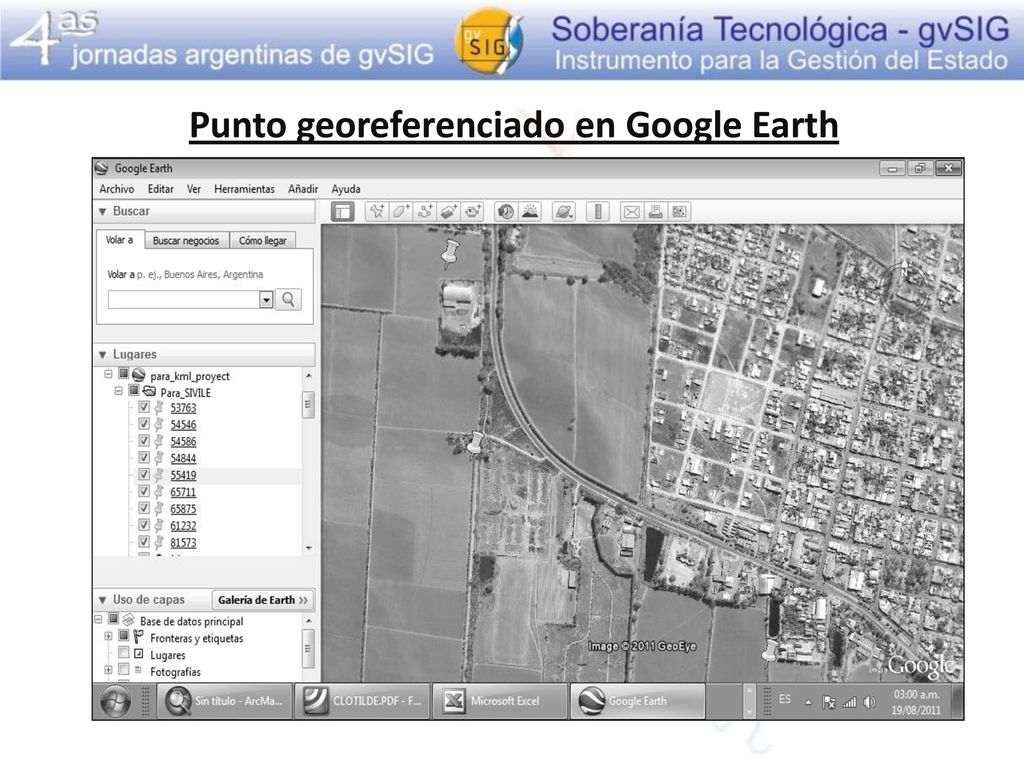The height and width of the screenshot is (768, 1024).
Task: Click the Lugares panel vertical scrollbar thumb
Action: click(x=308, y=404)
